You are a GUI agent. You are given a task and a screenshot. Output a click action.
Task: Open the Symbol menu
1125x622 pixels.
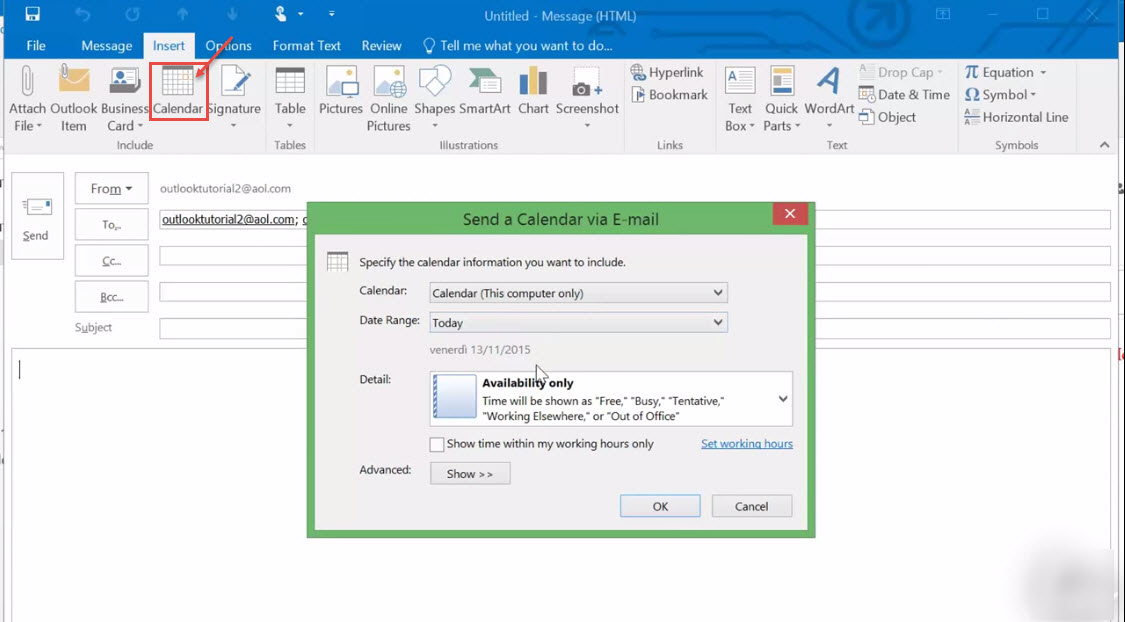(1000, 95)
